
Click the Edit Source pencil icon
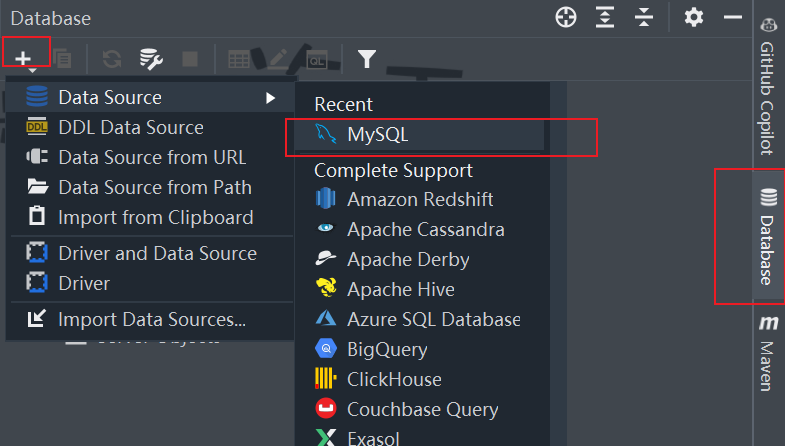click(x=278, y=59)
